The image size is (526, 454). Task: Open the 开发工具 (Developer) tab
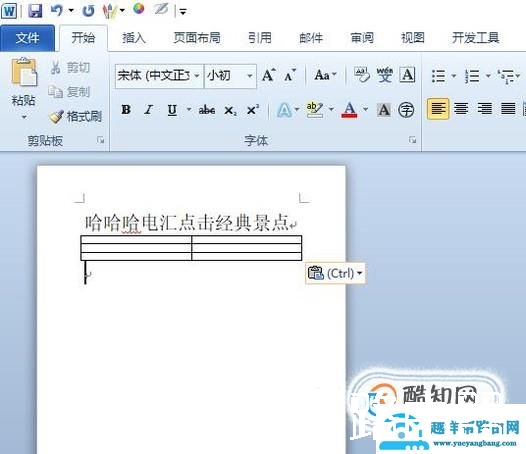coord(476,38)
